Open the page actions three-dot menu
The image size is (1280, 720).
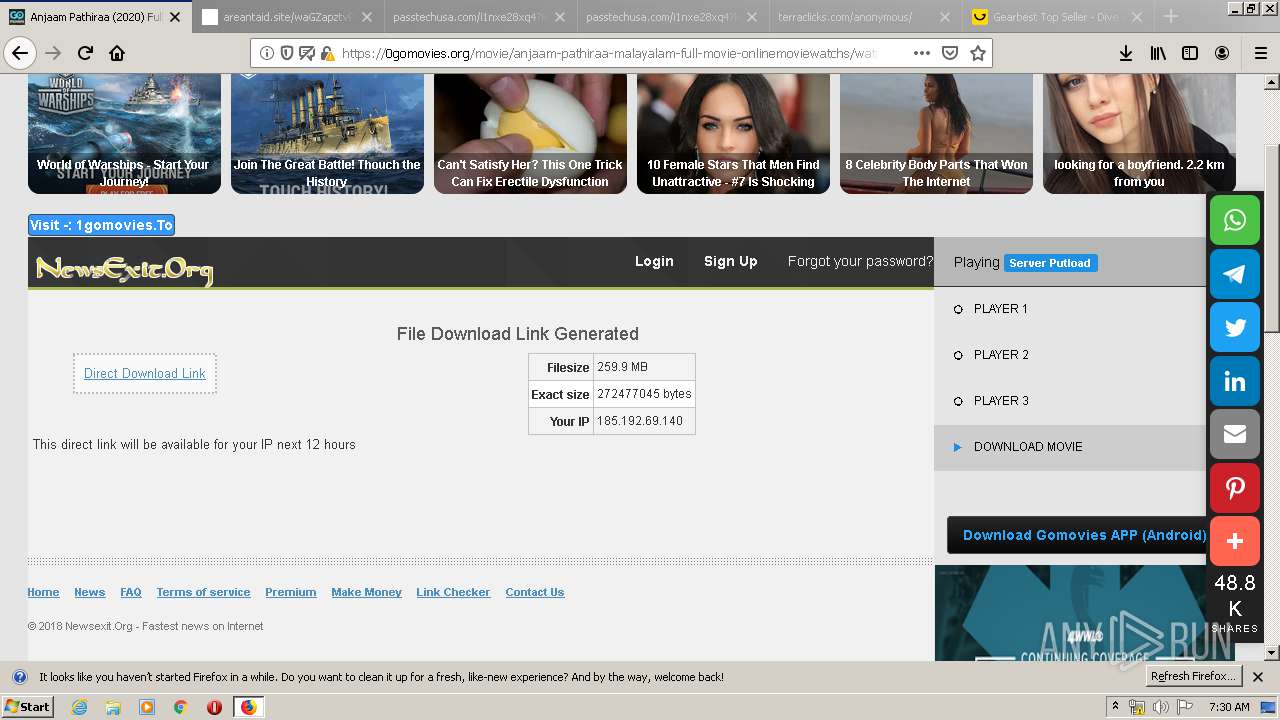point(921,53)
